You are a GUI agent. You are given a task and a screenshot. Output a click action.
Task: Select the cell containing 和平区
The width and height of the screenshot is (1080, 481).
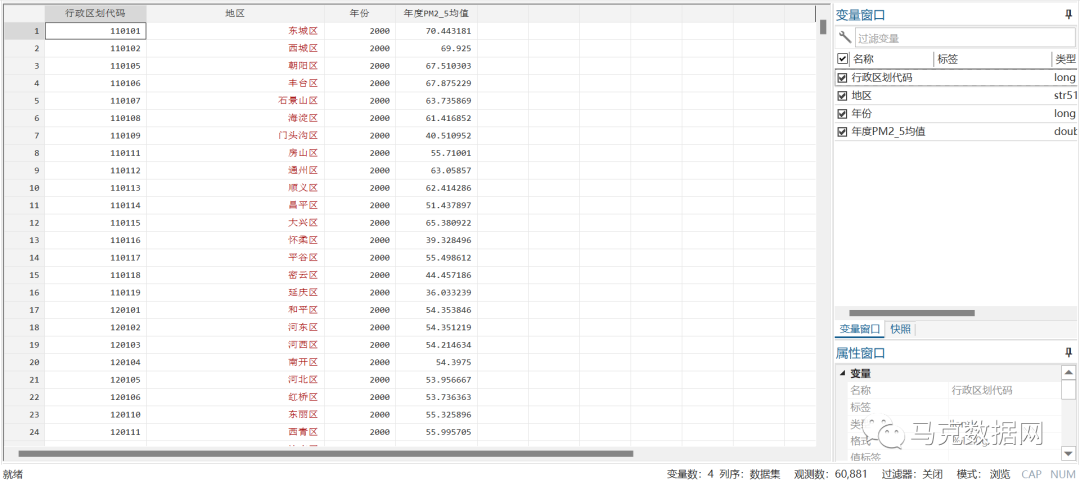tap(236, 310)
